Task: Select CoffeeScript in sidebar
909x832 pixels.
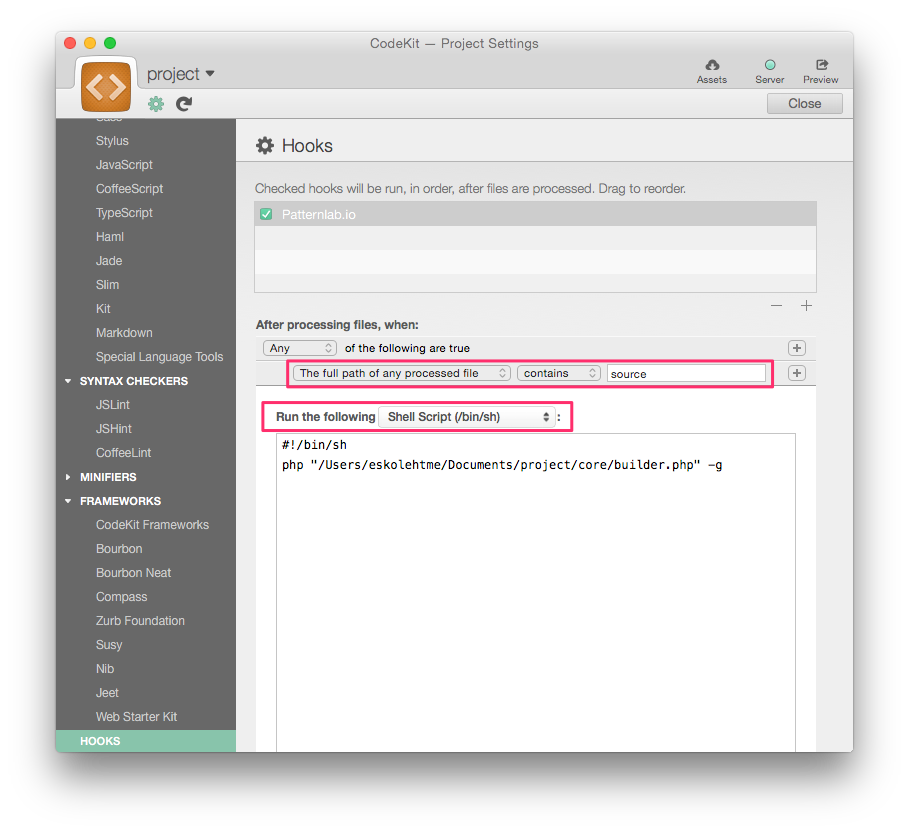Action: [x=129, y=189]
